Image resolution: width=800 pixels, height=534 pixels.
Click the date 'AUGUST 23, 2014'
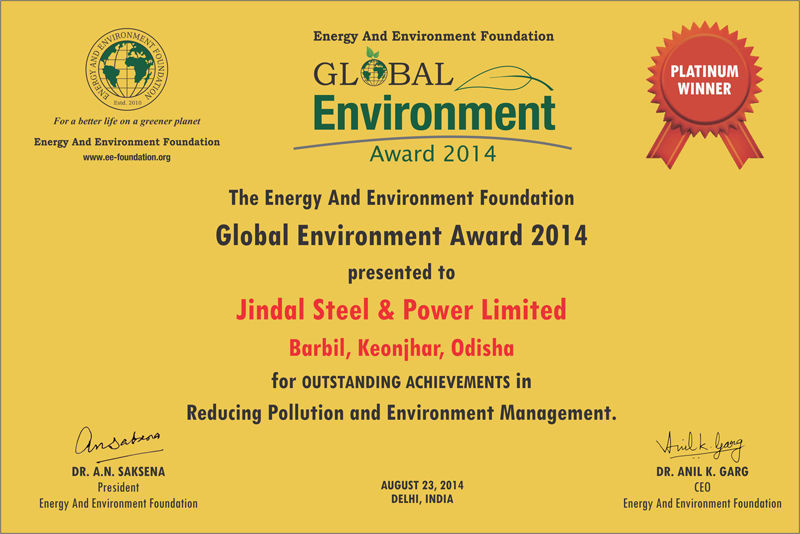click(x=422, y=486)
